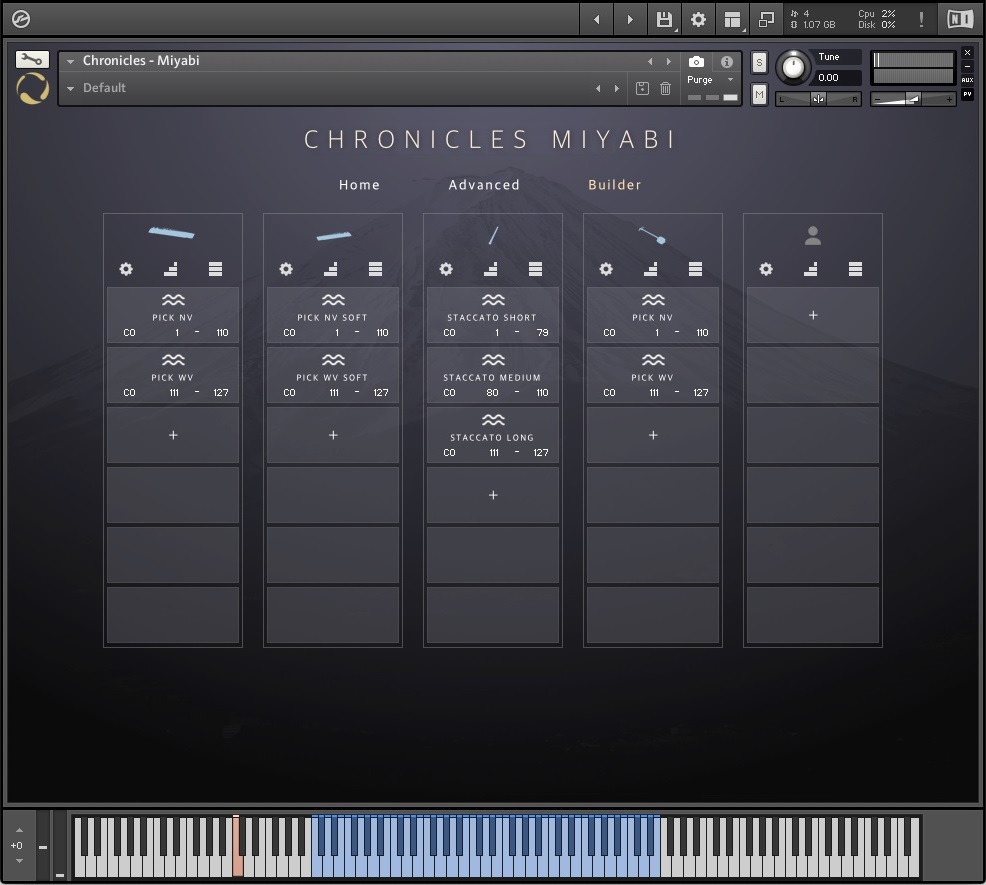Click the steps icon in first column
Image resolution: width=986 pixels, height=885 pixels.
pos(170,269)
